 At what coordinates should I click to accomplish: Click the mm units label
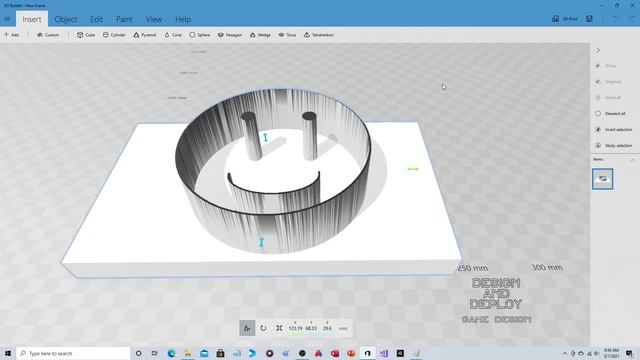point(343,328)
